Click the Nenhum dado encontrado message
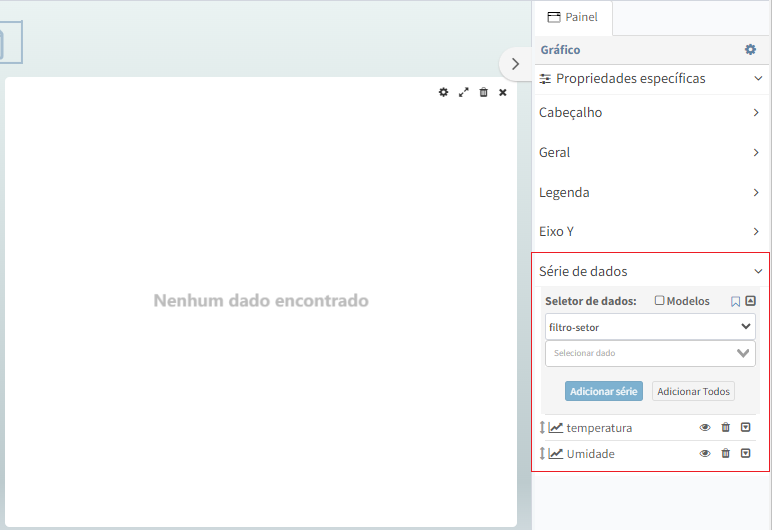This screenshot has height=530, width=772. pyautogui.click(x=261, y=300)
